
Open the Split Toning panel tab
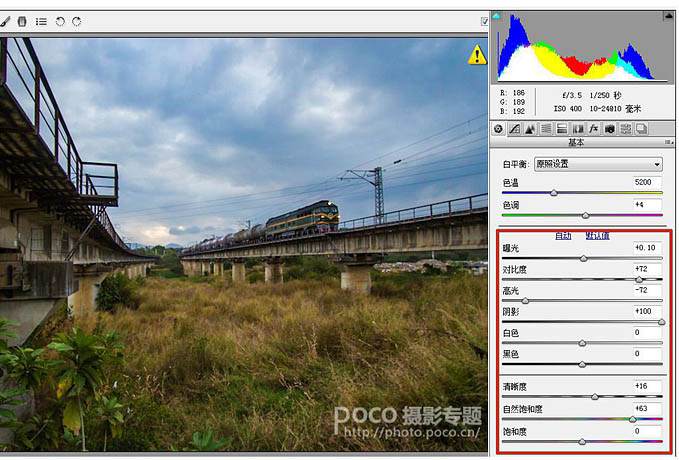[562, 129]
